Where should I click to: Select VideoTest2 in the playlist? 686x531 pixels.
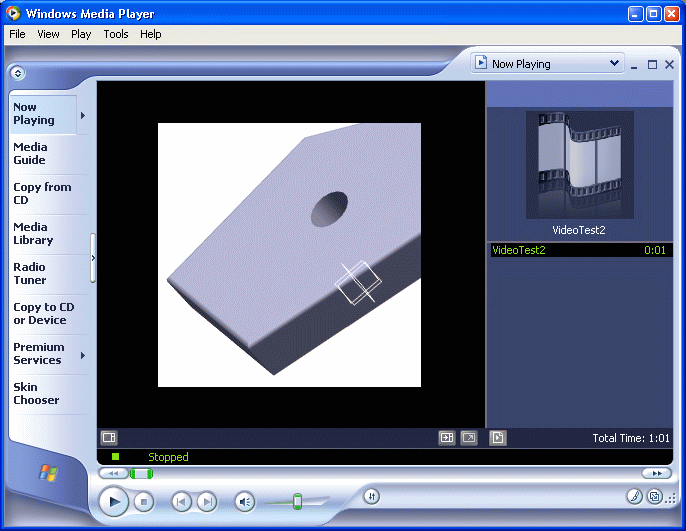(x=581, y=250)
